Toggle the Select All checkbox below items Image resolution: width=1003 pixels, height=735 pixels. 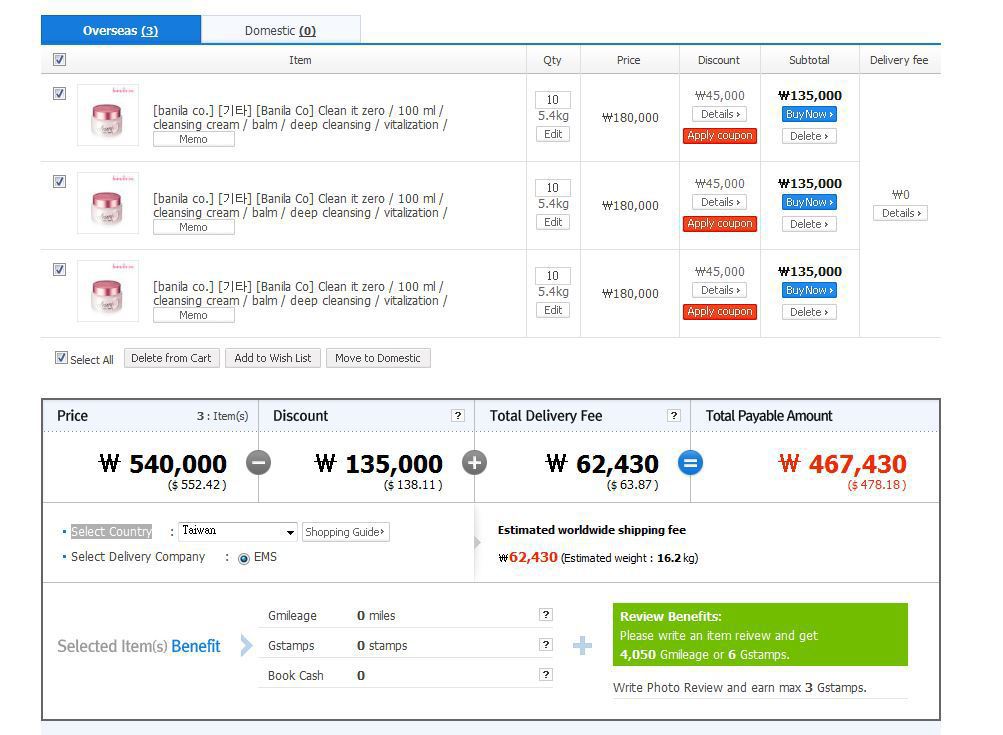coord(61,358)
